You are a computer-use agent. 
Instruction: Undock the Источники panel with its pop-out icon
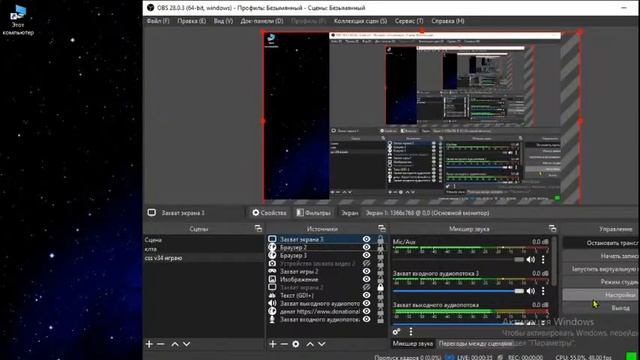(x=382, y=229)
